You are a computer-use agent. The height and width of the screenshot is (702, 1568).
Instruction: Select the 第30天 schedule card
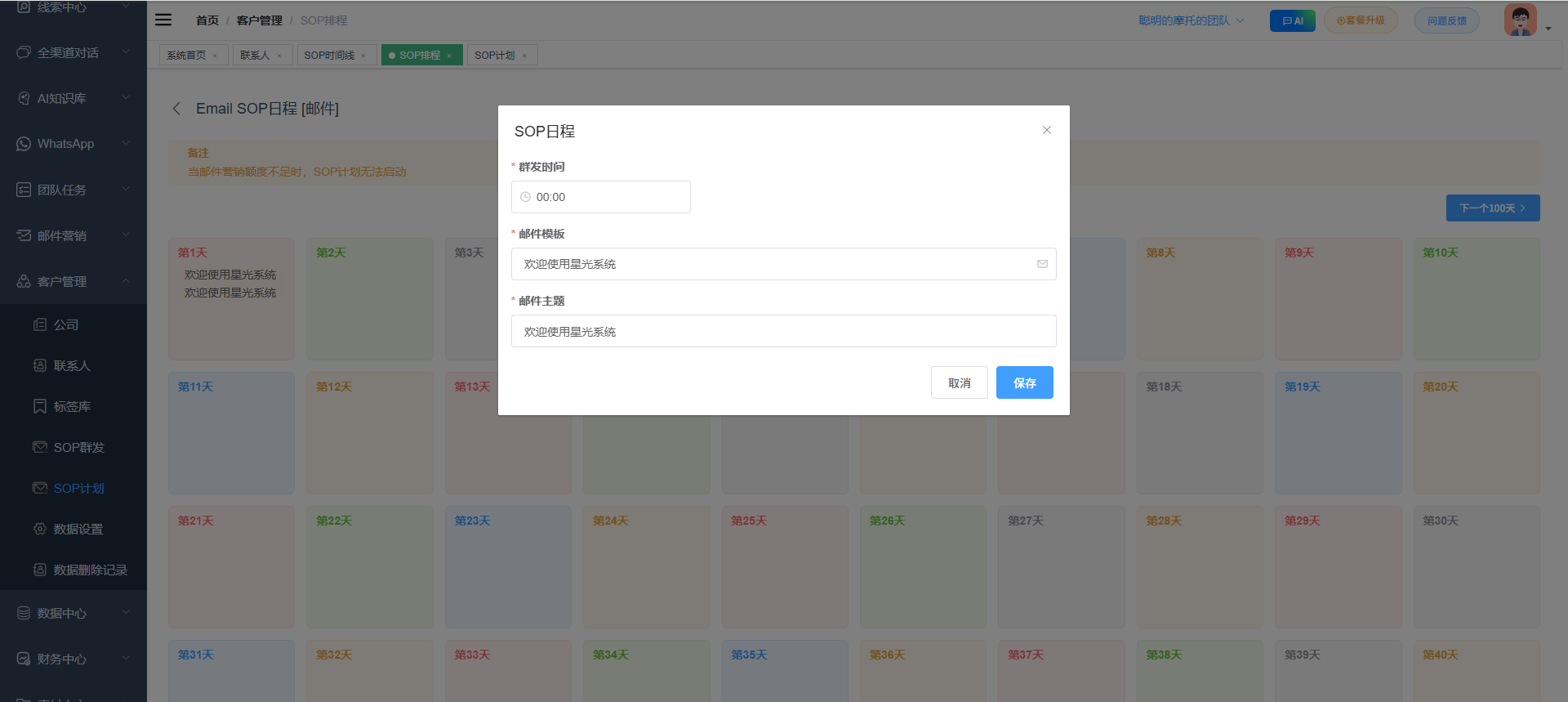pyautogui.click(x=1477, y=567)
